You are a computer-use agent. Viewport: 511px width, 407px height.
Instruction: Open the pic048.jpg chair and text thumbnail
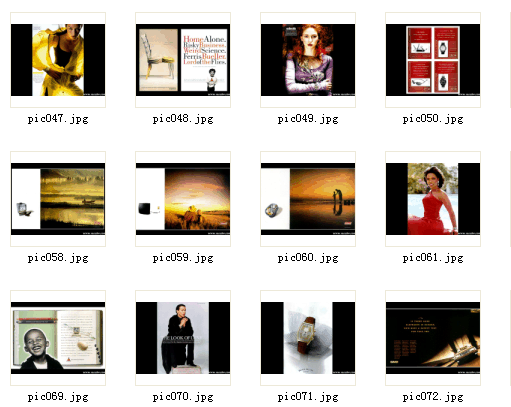tap(183, 60)
